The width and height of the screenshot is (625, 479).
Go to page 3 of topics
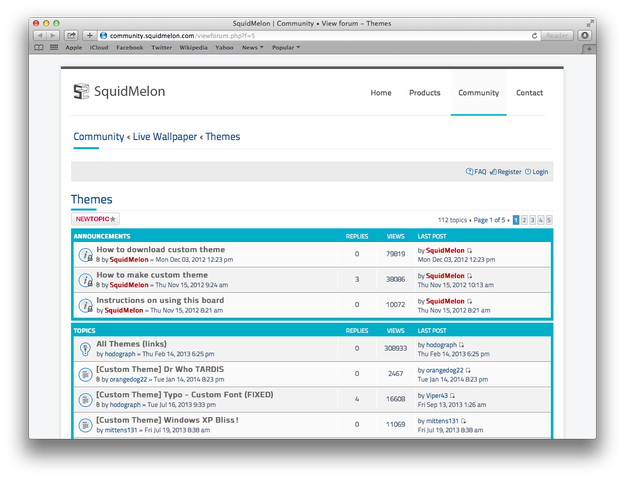(532, 220)
